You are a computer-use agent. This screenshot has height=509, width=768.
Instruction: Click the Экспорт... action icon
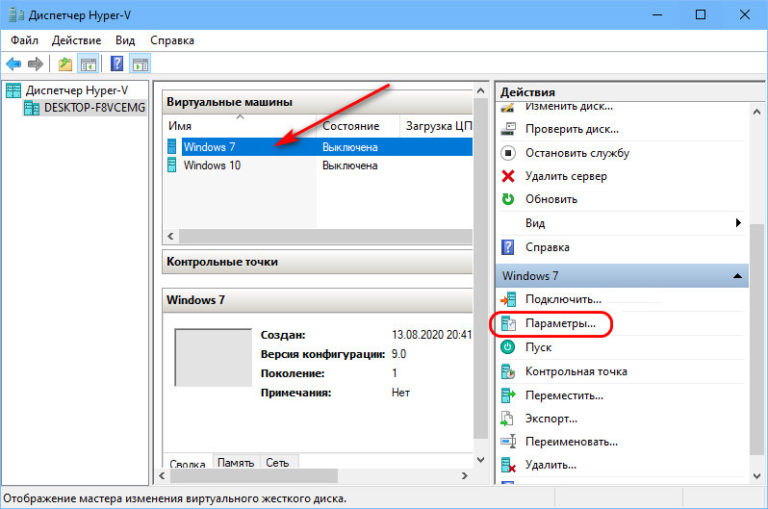click(x=507, y=419)
